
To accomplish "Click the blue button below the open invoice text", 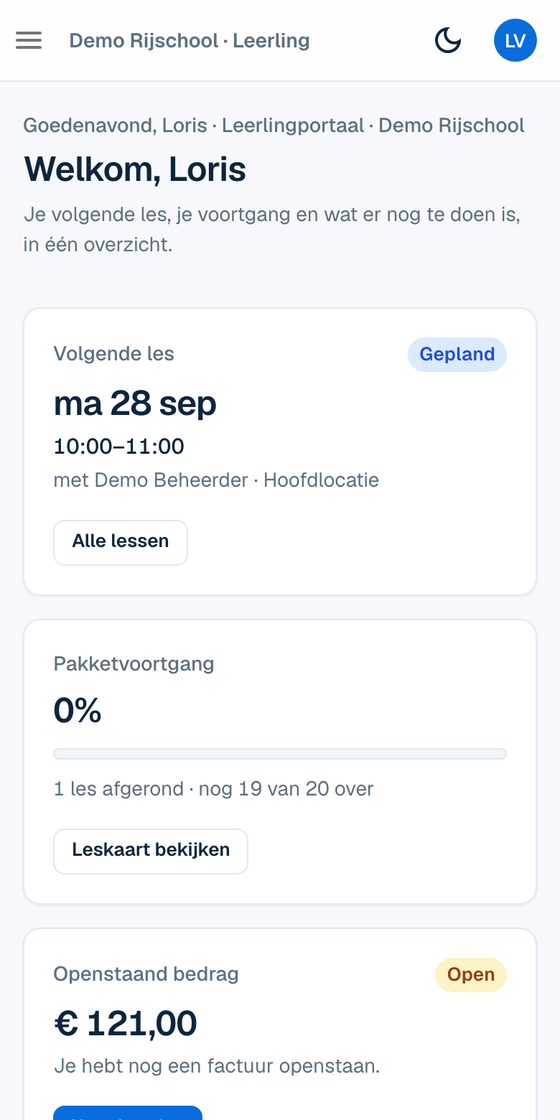I will click(x=128, y=1113).
